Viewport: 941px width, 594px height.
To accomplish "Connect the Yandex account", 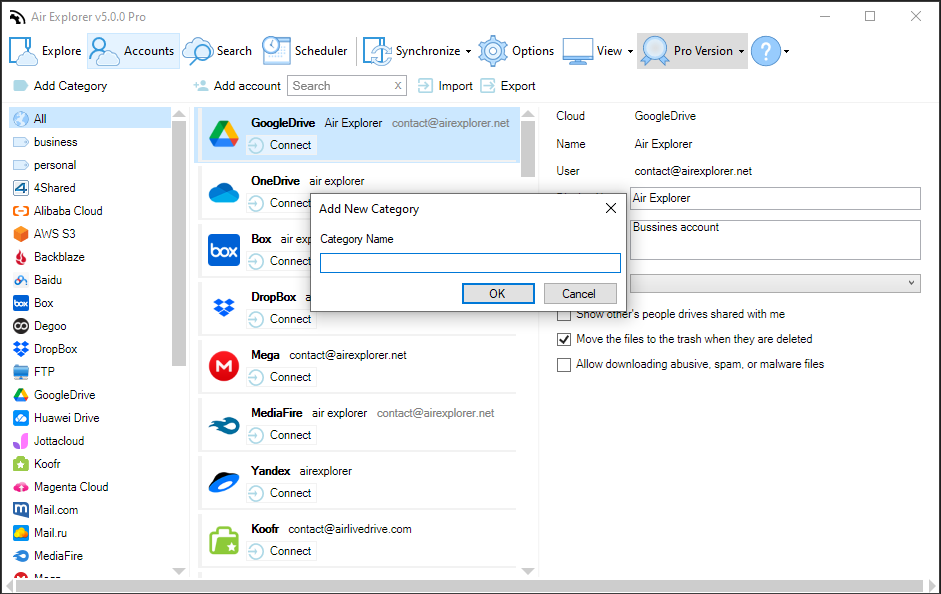I will [281, 493].
